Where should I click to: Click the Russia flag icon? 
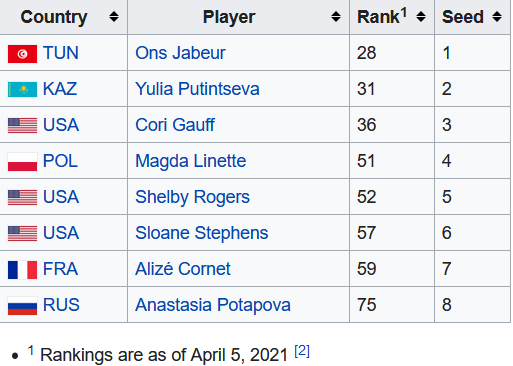tap(22, 306)
